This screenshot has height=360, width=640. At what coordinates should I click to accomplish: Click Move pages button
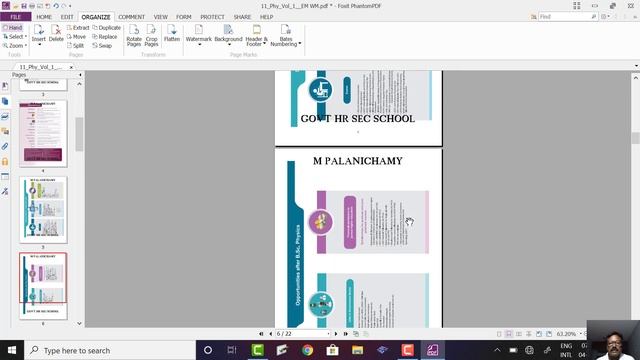pos(76,37)
